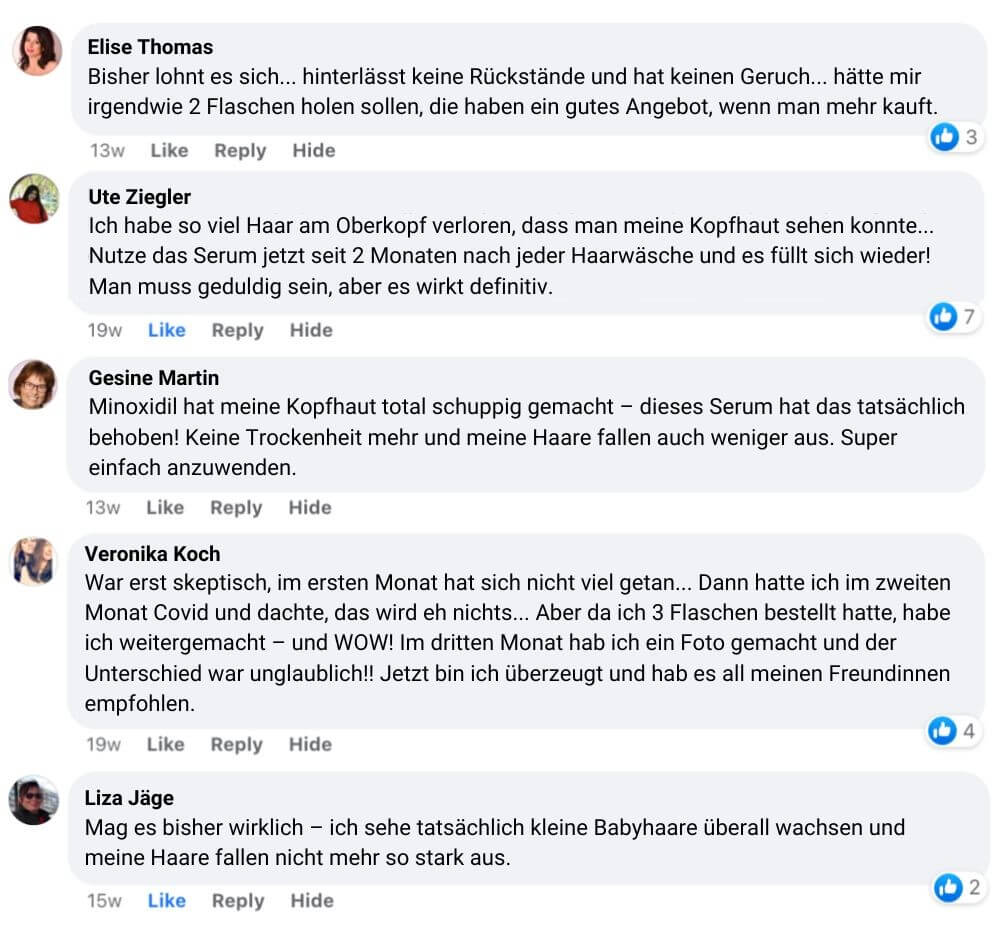Click thumbs-up reaction count on Ute Ziegler's comment
This screenshot has height=927, width=1000.
click(955, 317)
